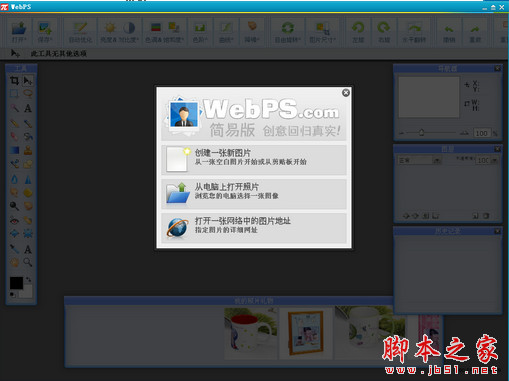Viewport: 509px width, 381px height.
Task: Click the navigator zoom slider handle
Action: [x=421, y=133]
